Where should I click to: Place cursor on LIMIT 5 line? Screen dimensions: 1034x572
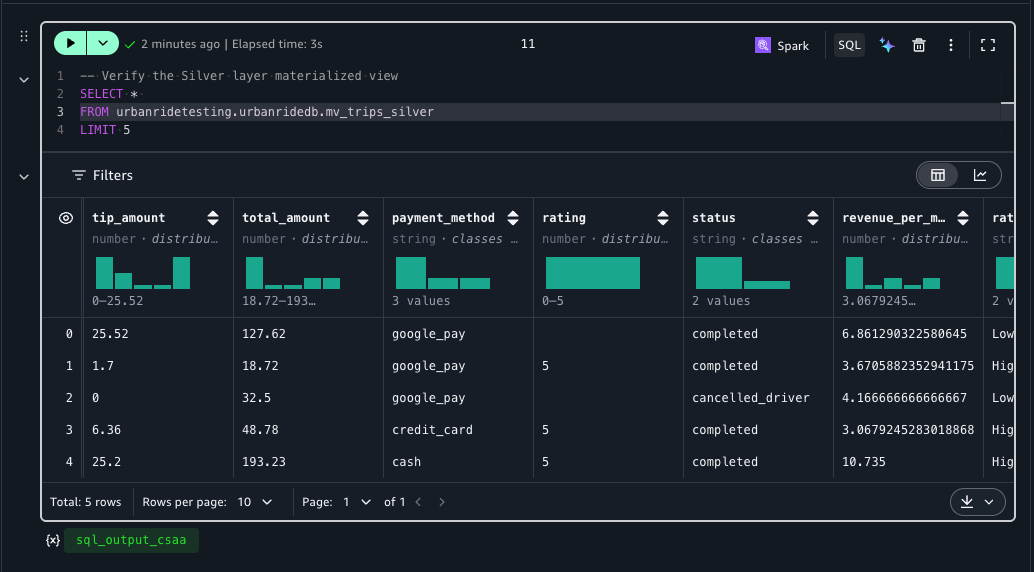(105, 130)
